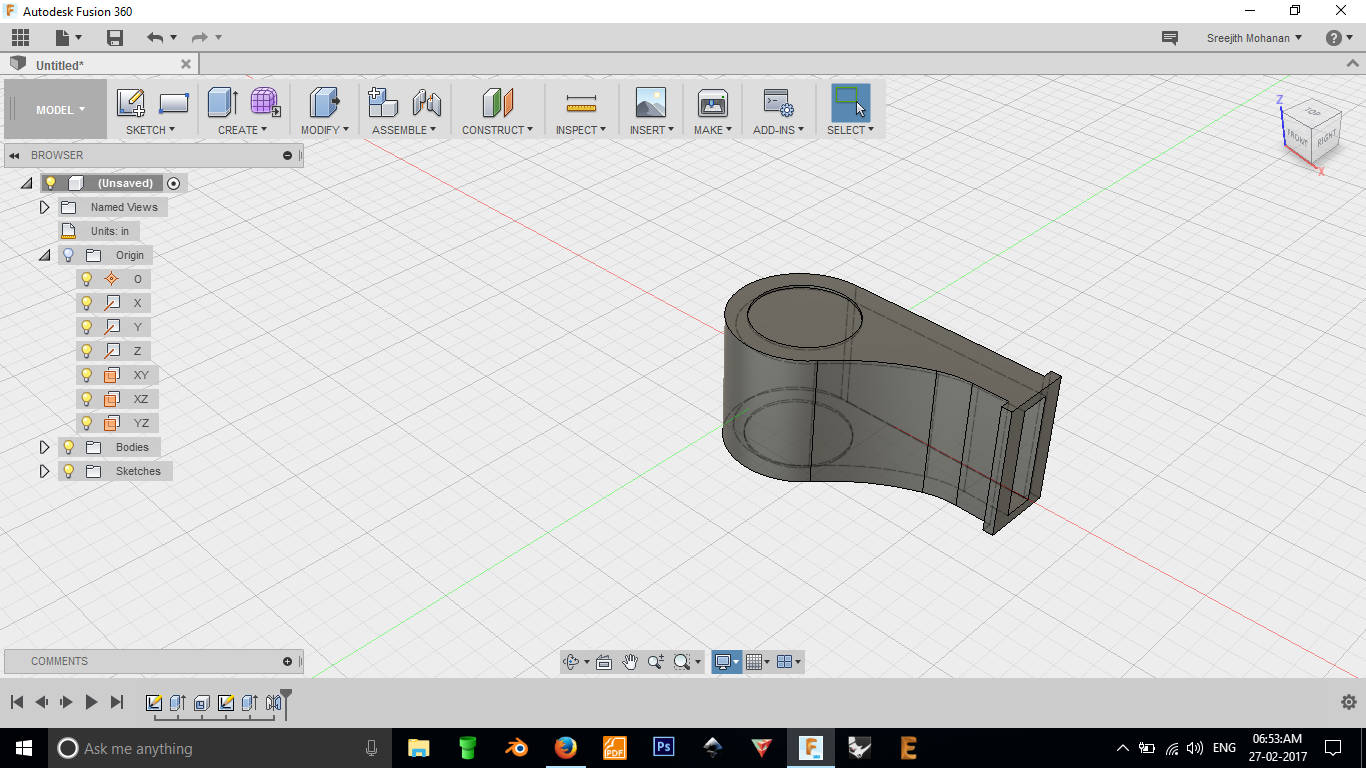1366x768 pixels.
Task: Launch Blender from the taskbar
Action: tap(516, 748)
